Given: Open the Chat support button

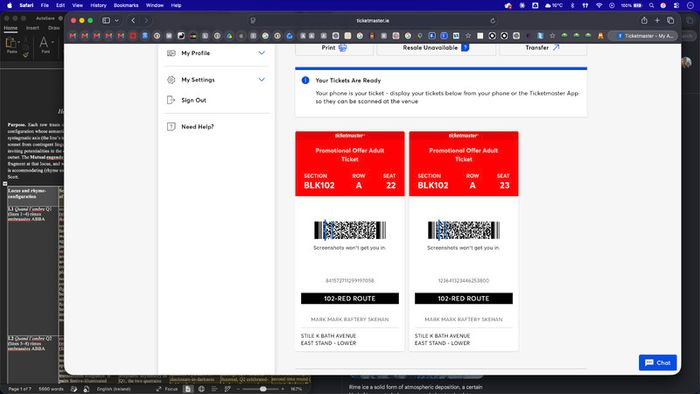Looking at the screenshot, I should 658,362.
